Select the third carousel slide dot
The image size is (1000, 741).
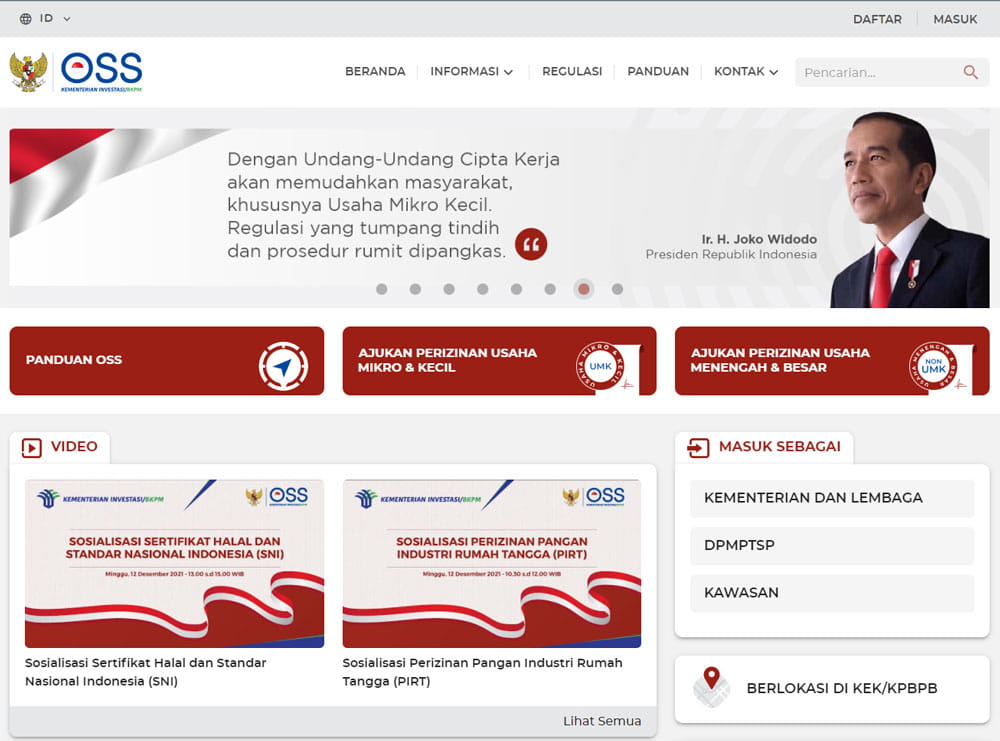pos(449,289)
